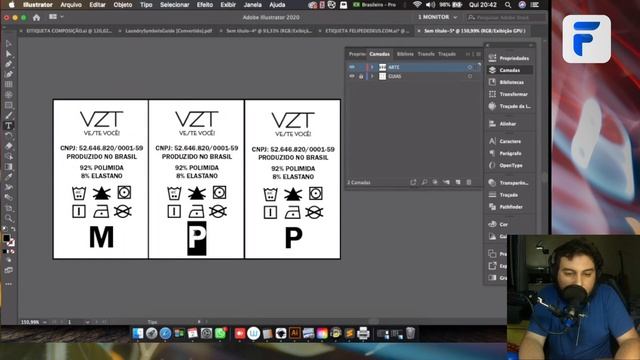Open the OpenType panel
The width and height of the screenshot is (640, 360).
[x=510, y=165]
